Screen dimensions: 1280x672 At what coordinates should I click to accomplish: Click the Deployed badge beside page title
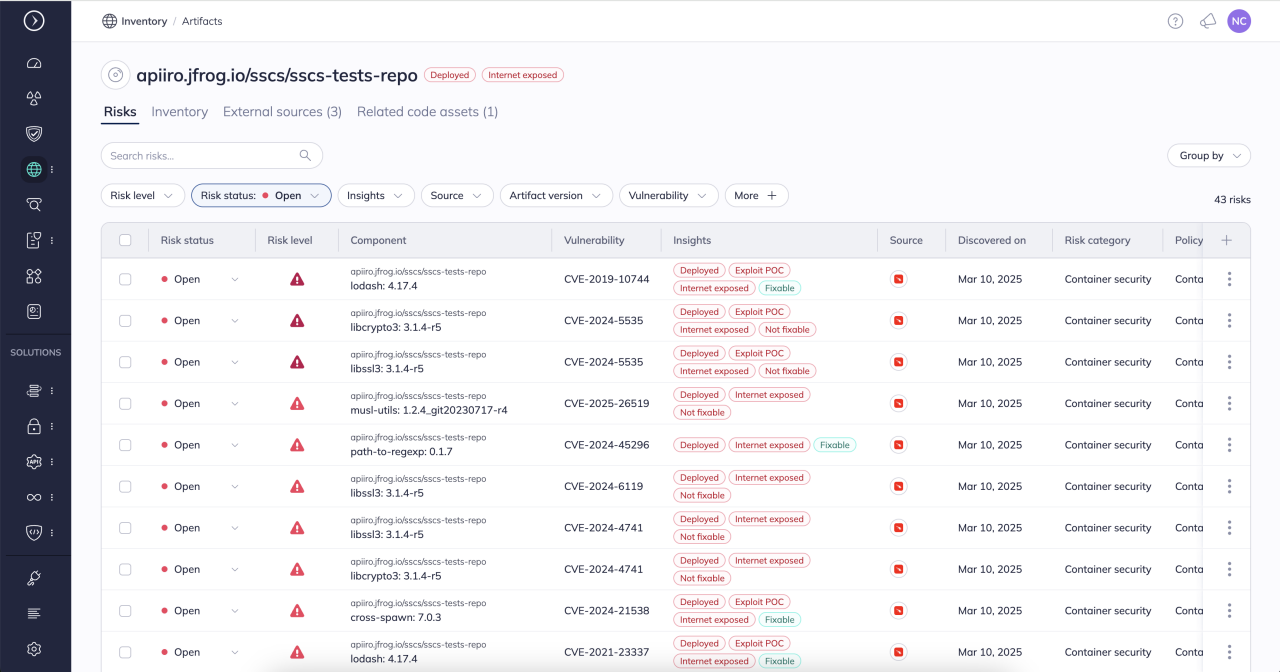[450, 75]
